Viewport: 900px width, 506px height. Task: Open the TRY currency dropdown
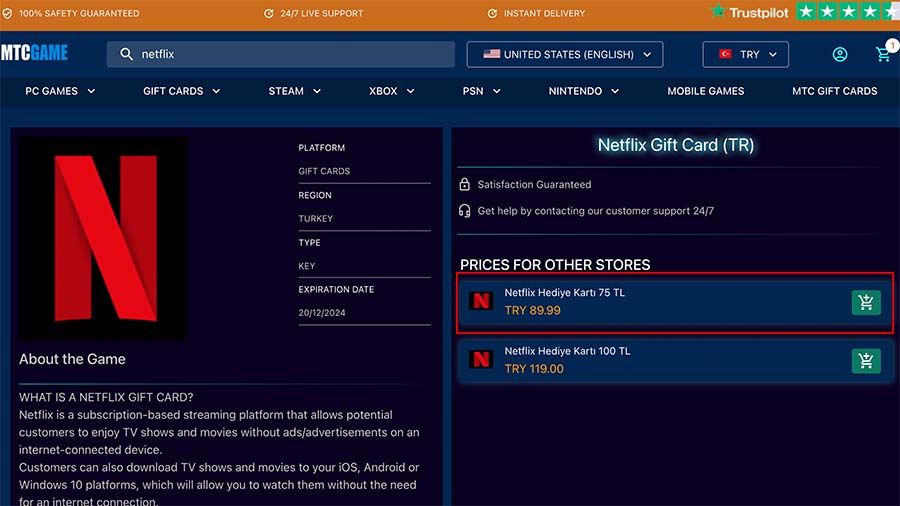pos(745,55)
